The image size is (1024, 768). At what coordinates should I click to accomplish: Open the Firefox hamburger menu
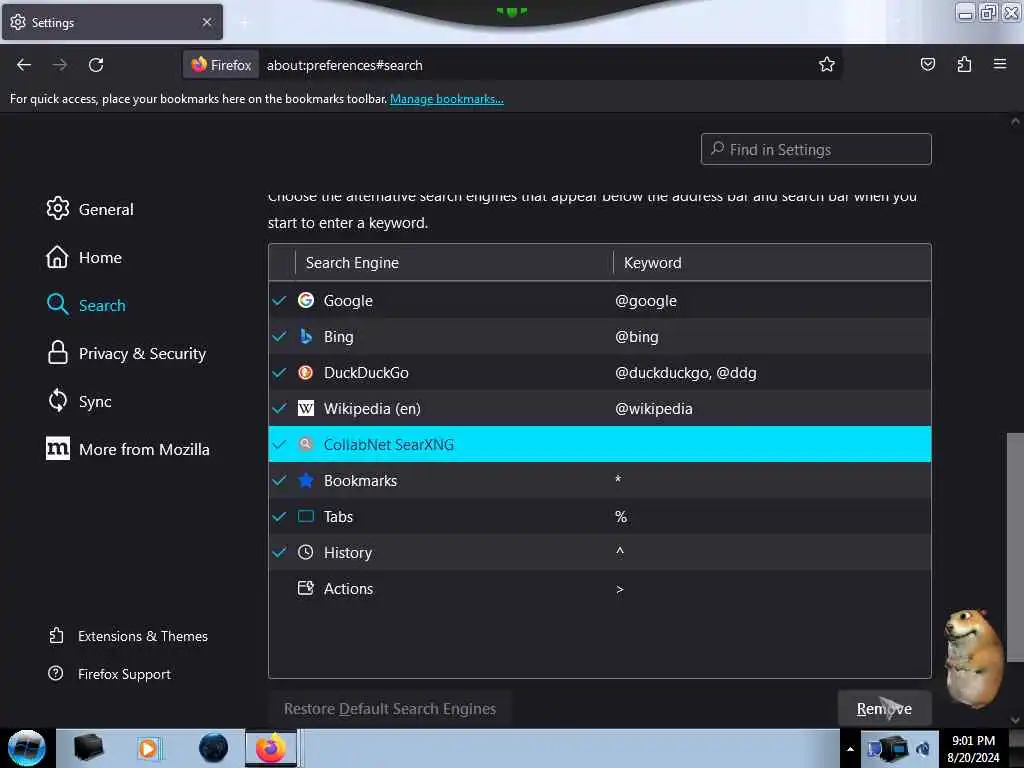click(x=1000, y=64)
